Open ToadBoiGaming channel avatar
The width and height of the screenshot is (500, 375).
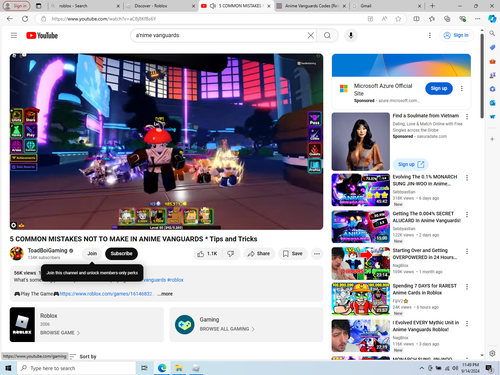click(x=17, y=253)
